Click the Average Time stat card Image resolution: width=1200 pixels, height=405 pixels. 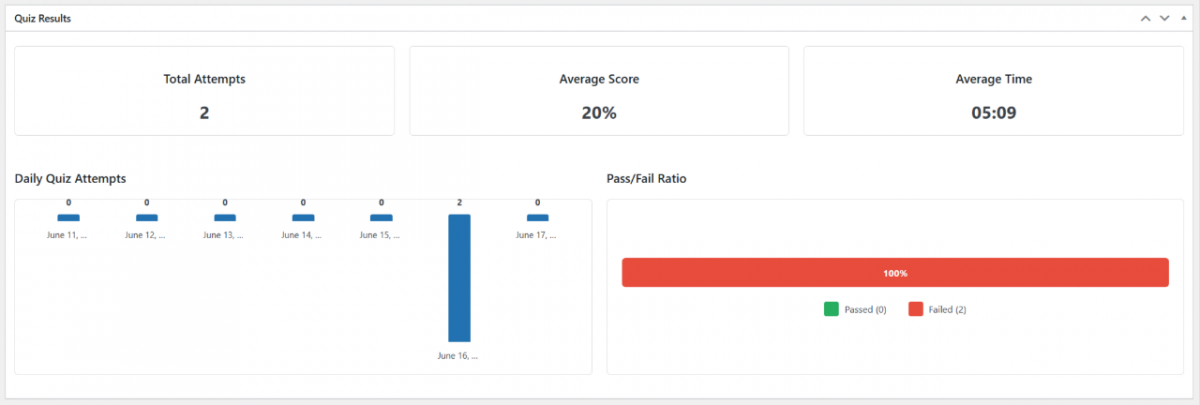coord(993,91)
